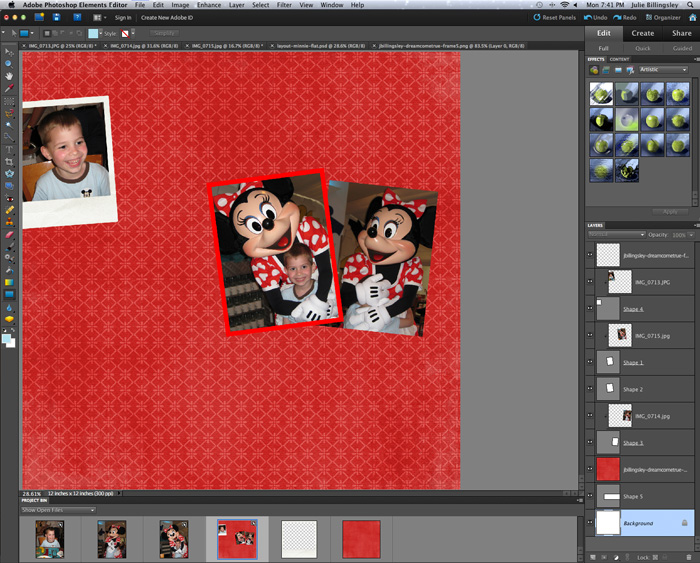Open the shape color dropdown arrow
The width and height of the screenshot is (700, 563).
tap(100, 33)
